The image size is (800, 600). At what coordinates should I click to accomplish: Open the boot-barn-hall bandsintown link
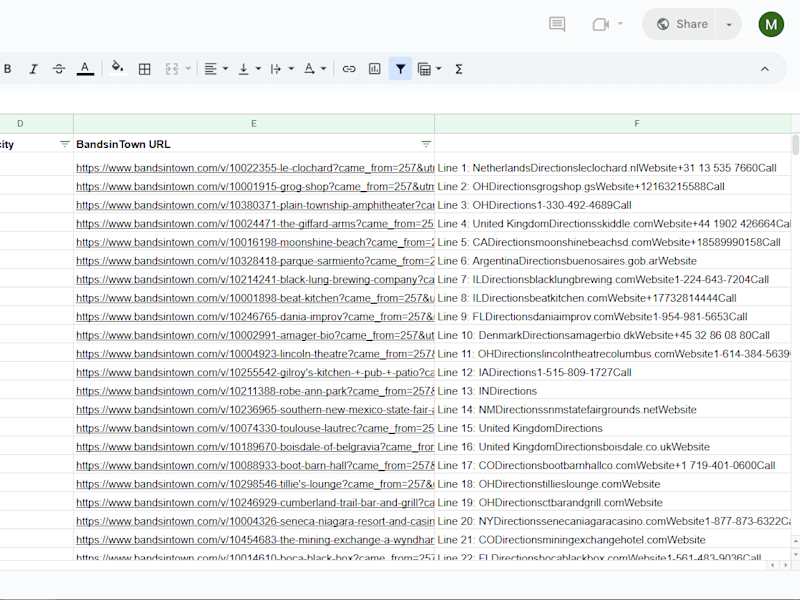tap(255, 465)
